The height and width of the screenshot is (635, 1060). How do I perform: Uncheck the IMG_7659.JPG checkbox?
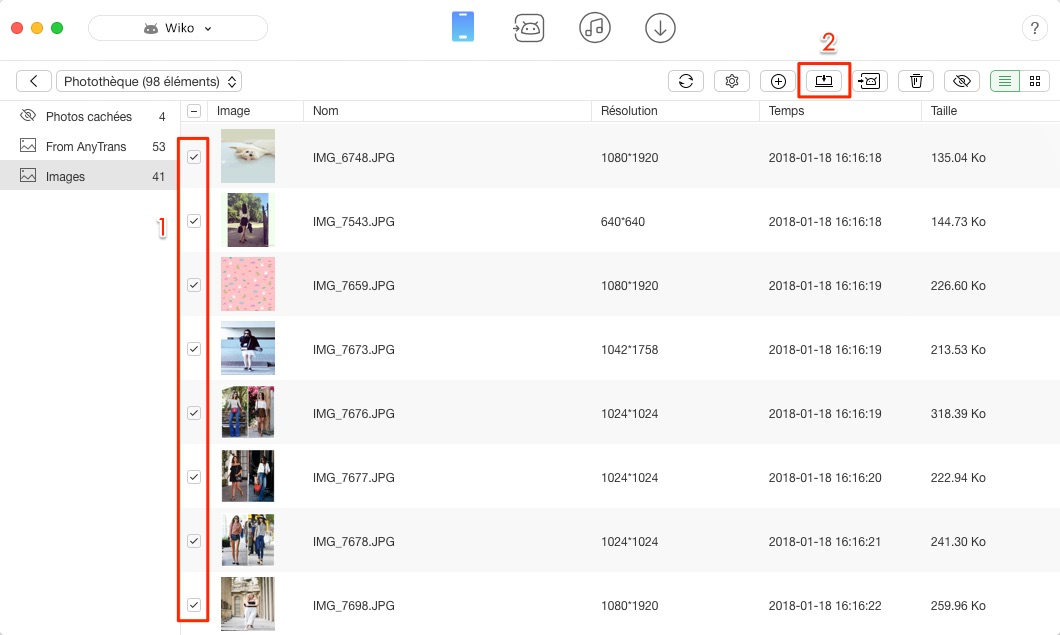pyautogui.click(x=194, y=285)
